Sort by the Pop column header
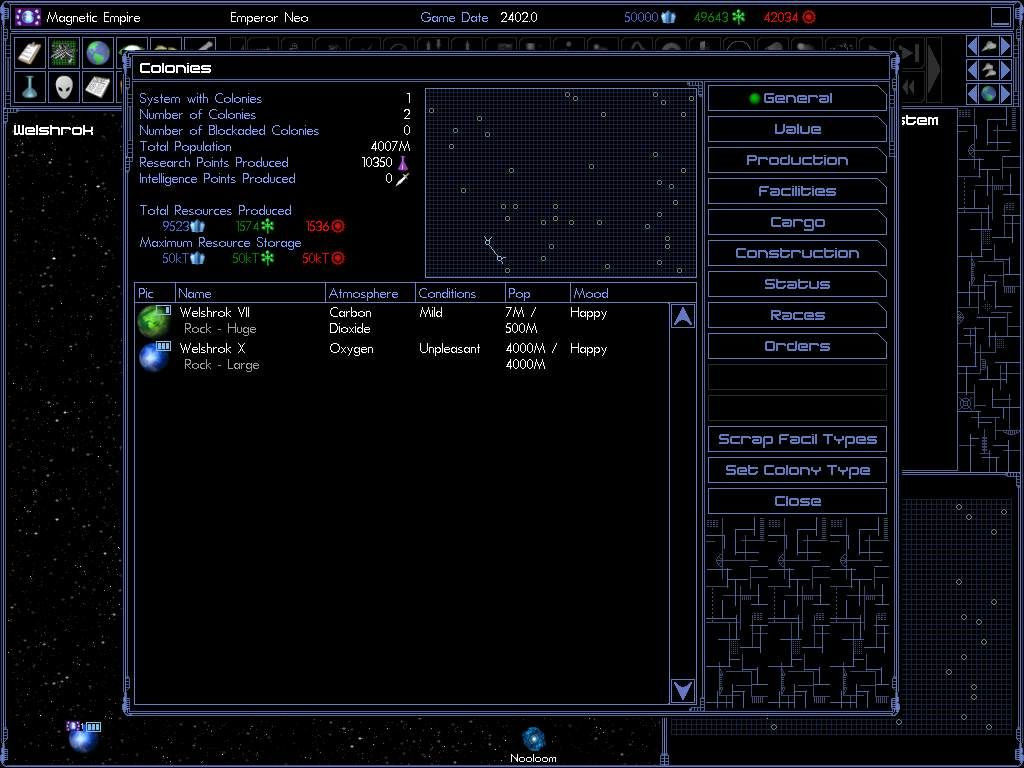 pyautogui.click(x=537, y=293)
